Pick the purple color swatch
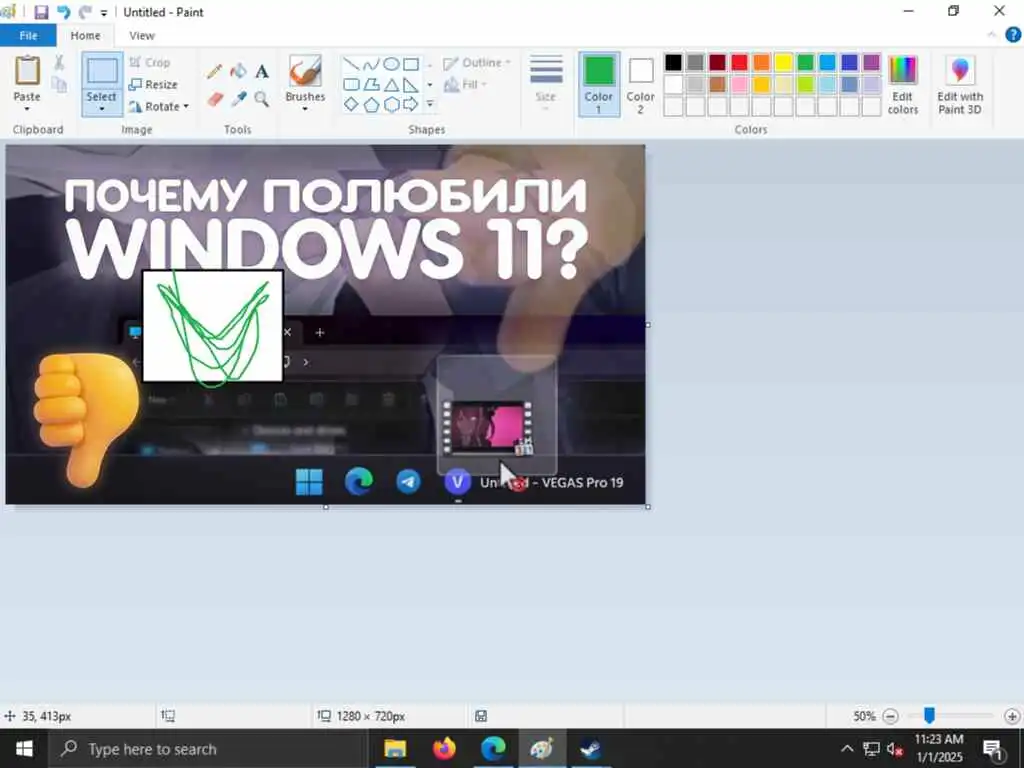This screenshot has width=1024, height=768. point(871,63)
